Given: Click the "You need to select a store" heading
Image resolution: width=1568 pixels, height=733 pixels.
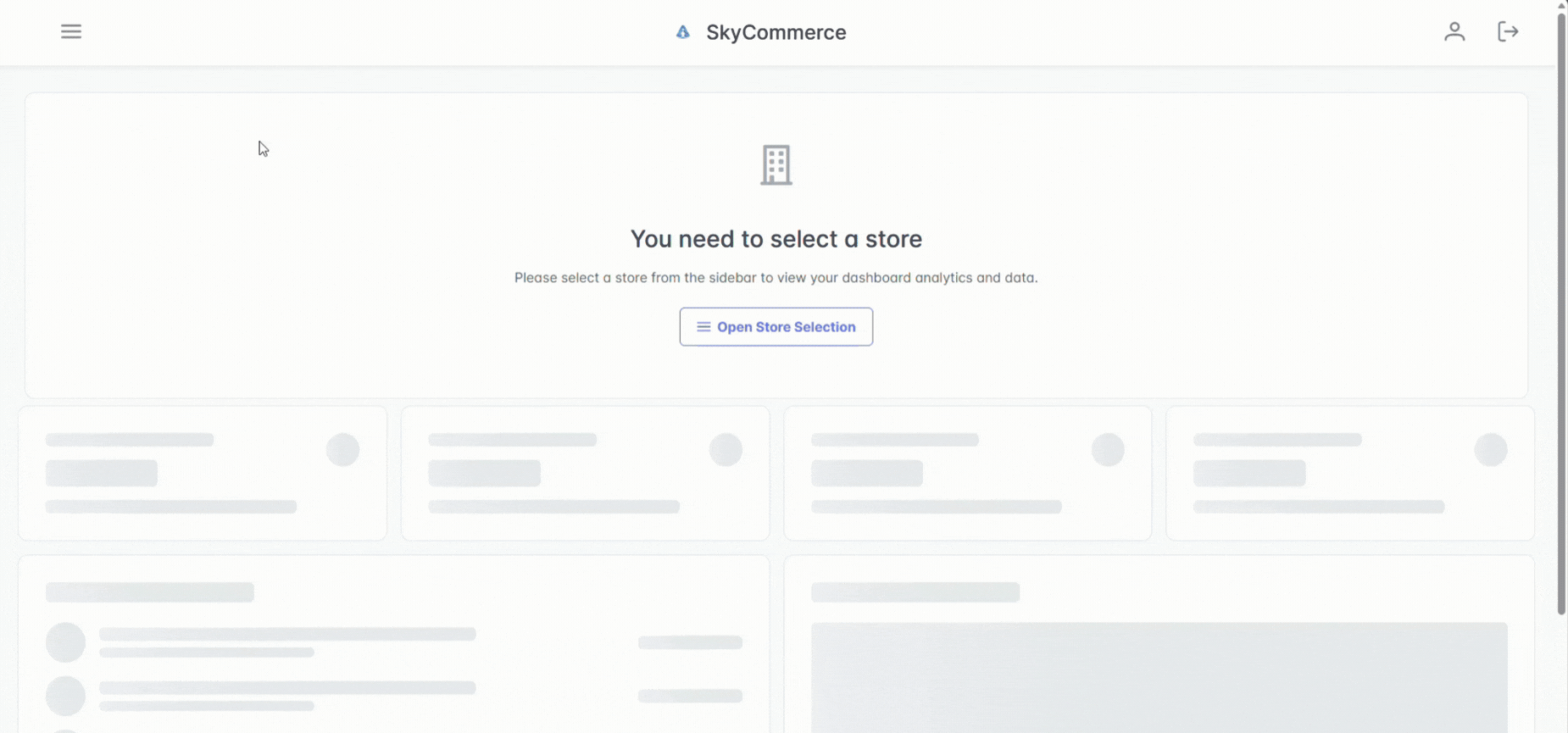Looking at the screenshot, I should 776,239.
